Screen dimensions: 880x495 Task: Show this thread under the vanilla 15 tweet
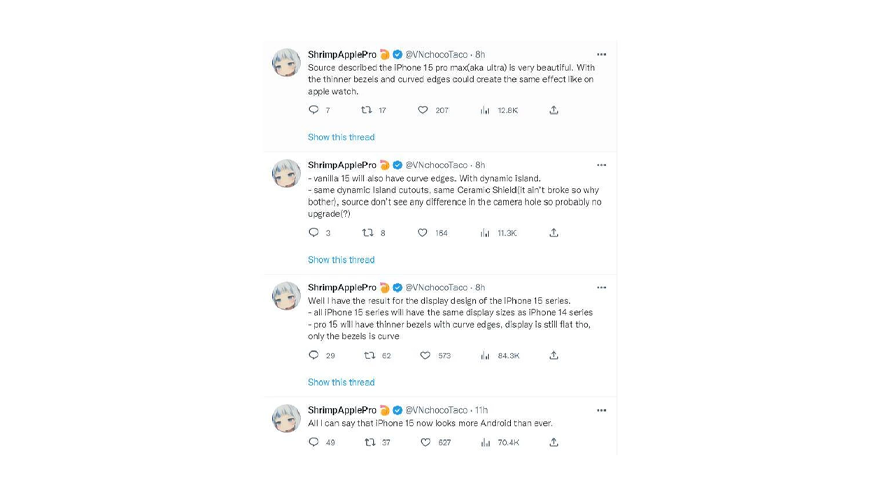pos(341,260)
